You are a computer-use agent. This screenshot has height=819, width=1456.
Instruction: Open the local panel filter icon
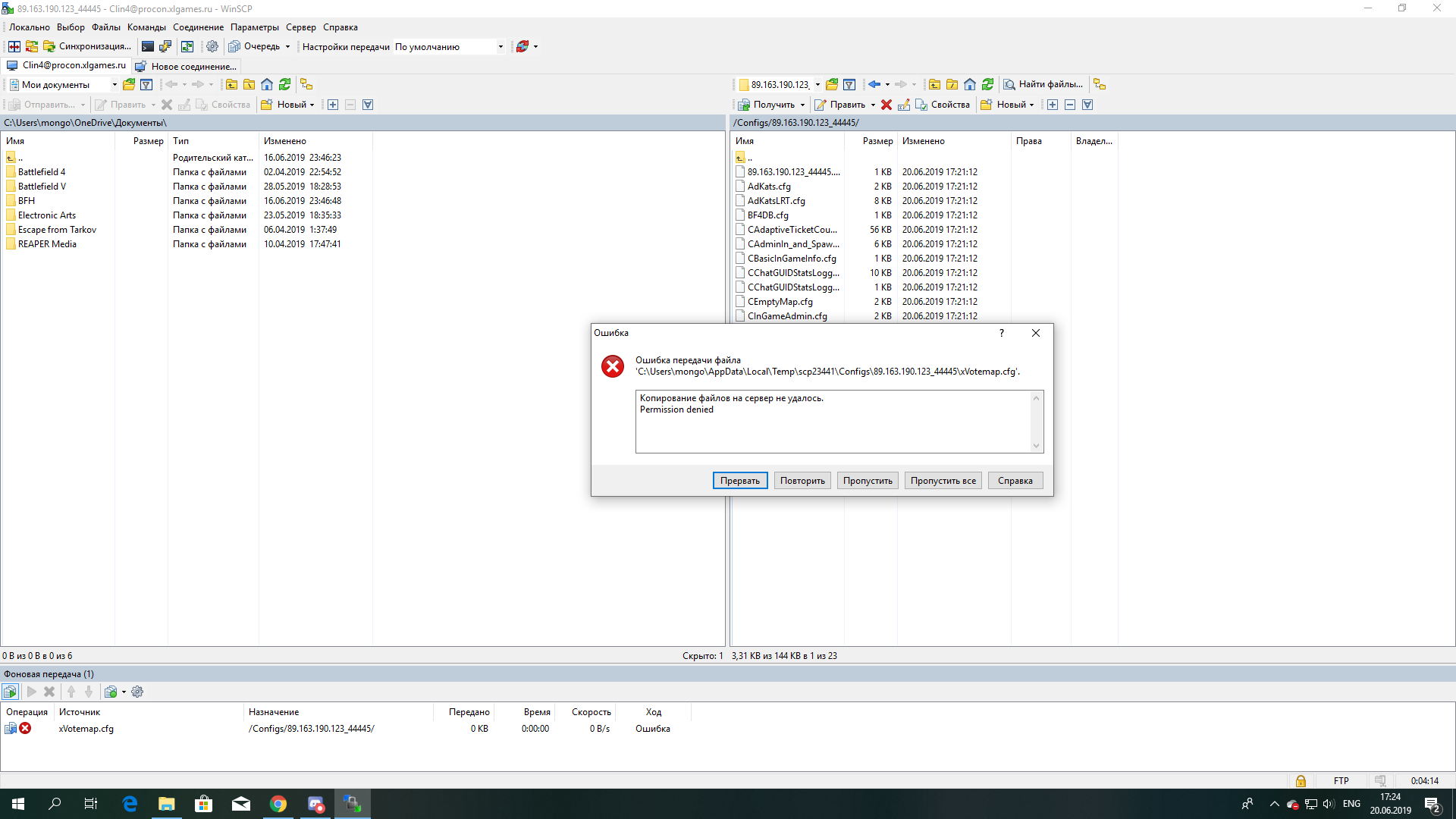tap(146, 84)
